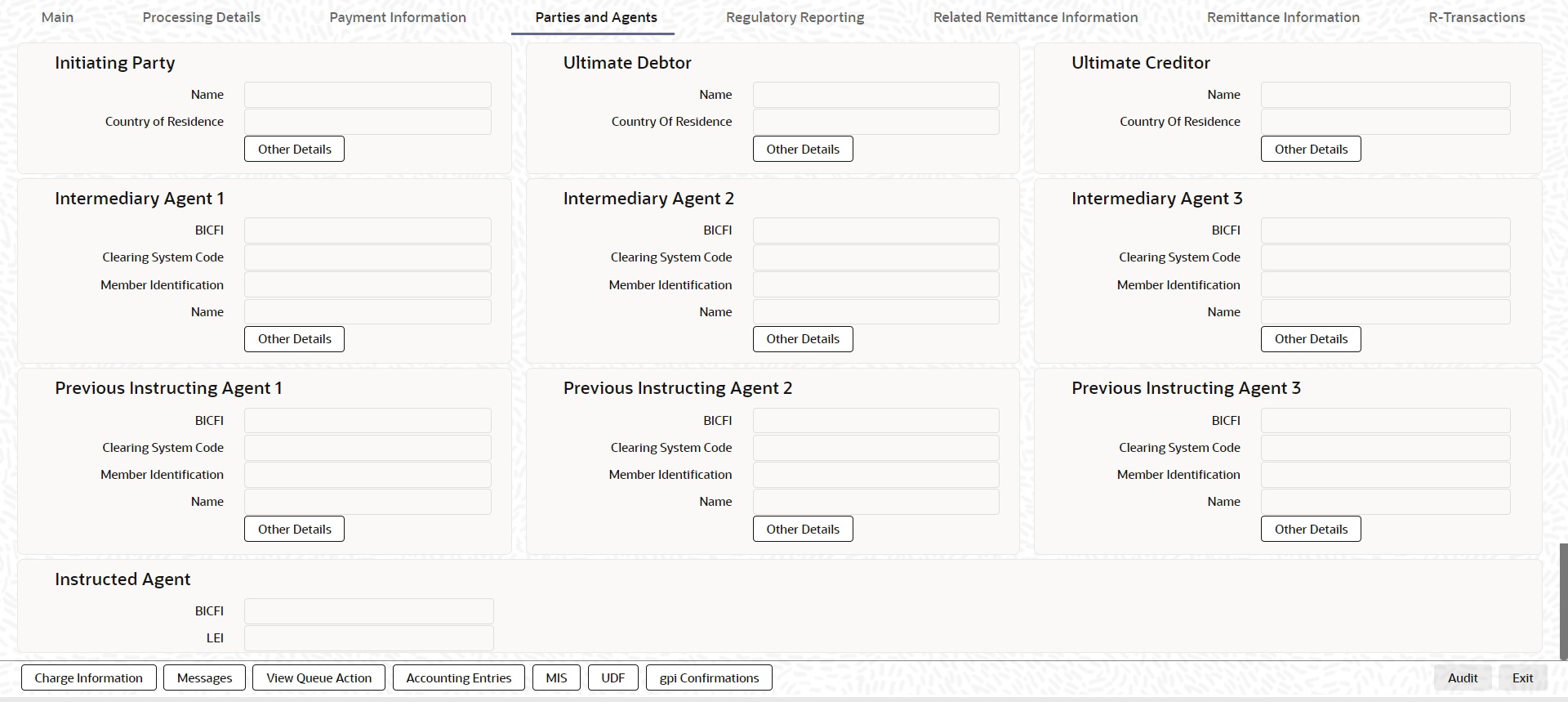Click Previous Instructing Agent 3 Clearing System Code field
Screen dimensions: 1568x702
coord(1385,448)
